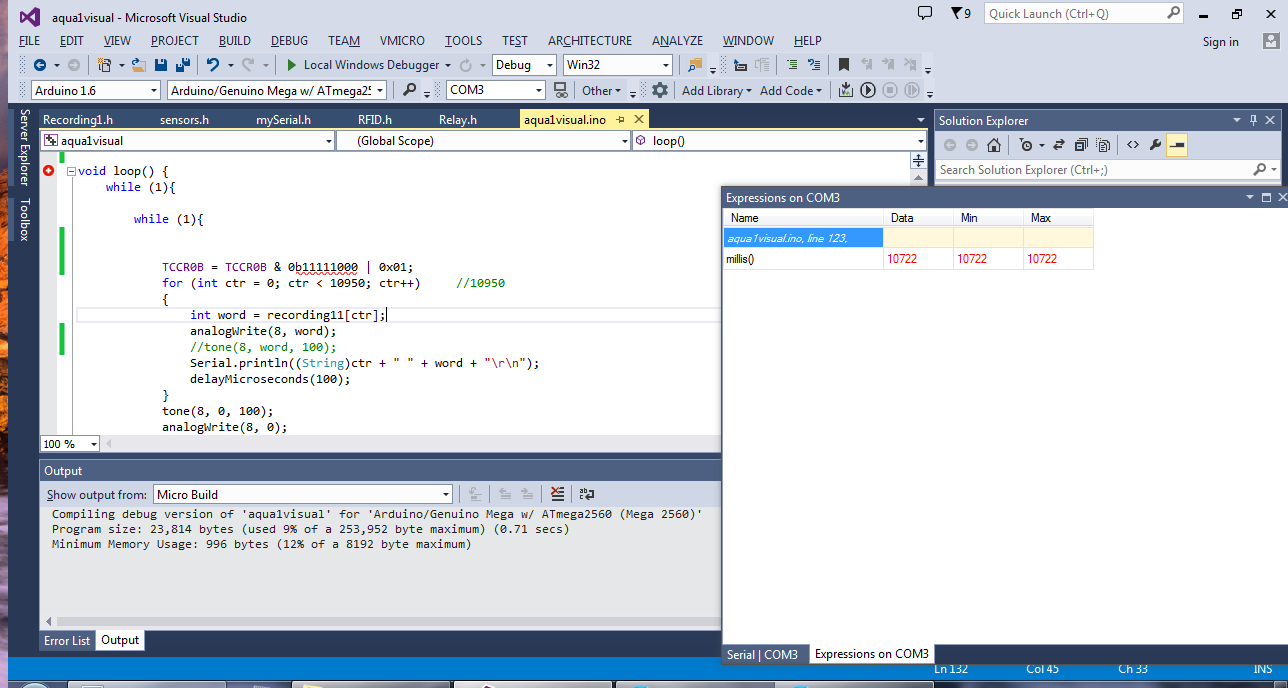Open Visual Micro settings gear
The image size is (1288, 688).
(x=660, y=90)
